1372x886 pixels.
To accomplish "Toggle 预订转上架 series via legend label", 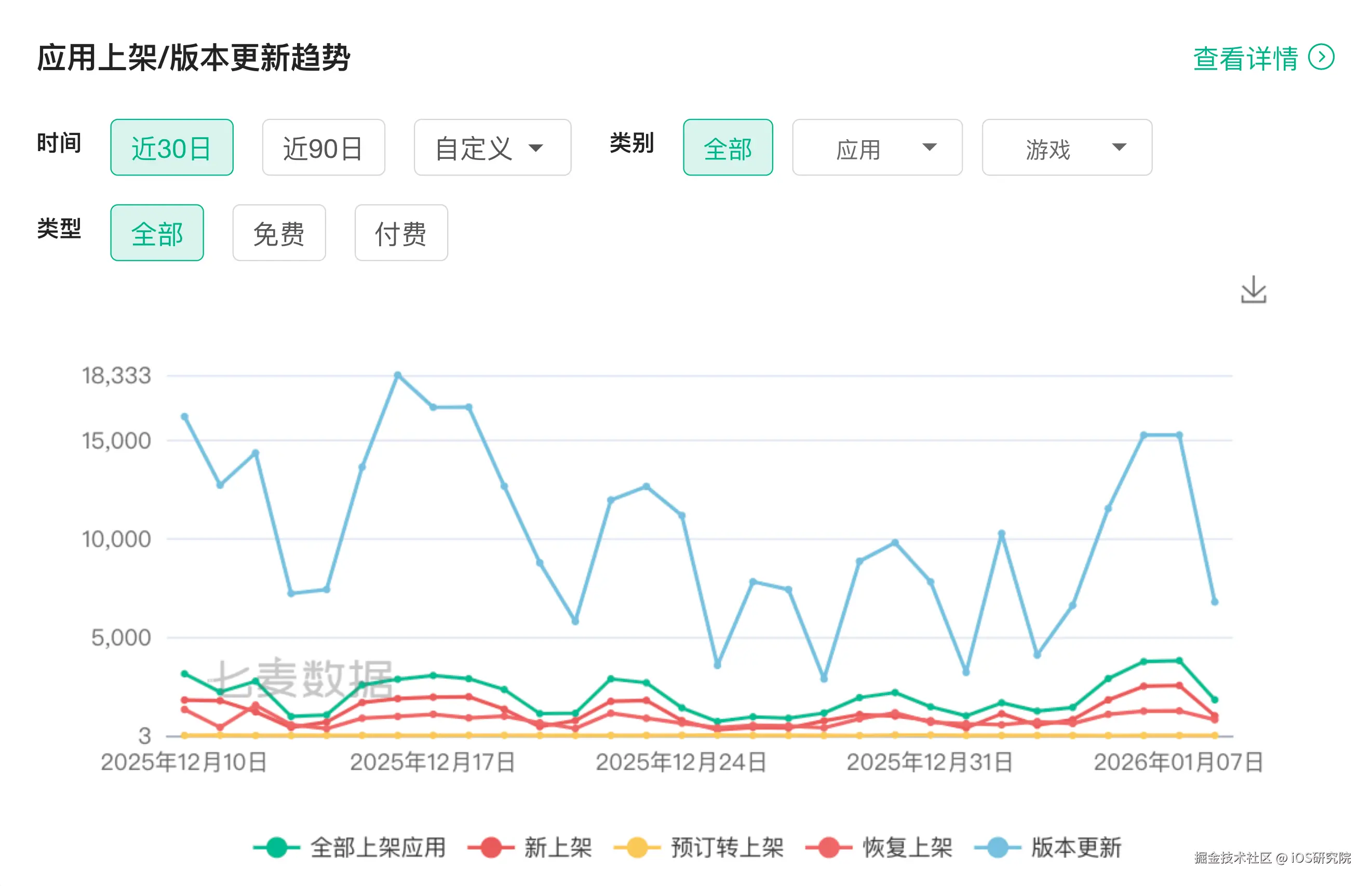I will 727,848.
